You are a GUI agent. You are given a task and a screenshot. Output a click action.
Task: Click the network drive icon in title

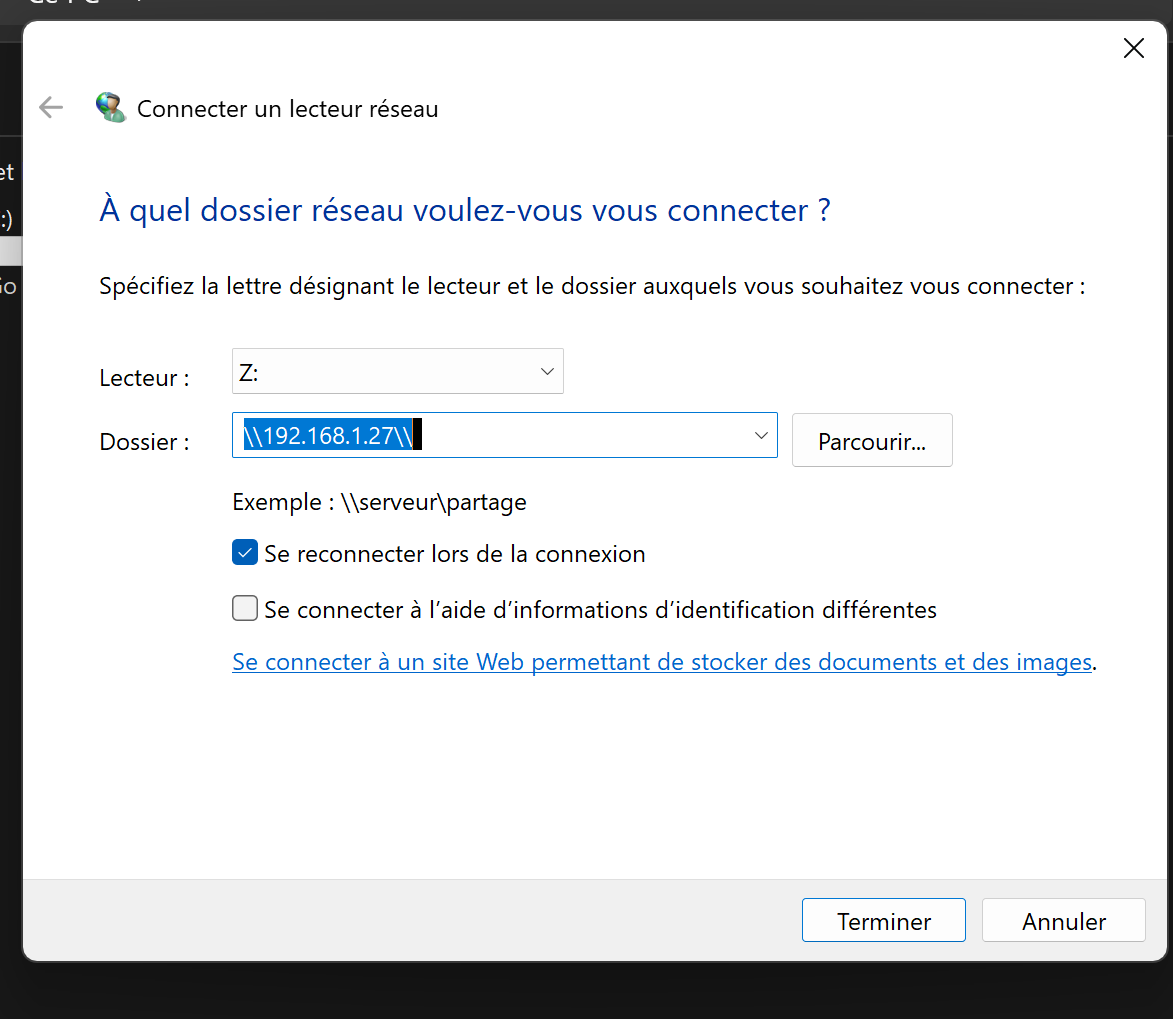tap(110, 108)
